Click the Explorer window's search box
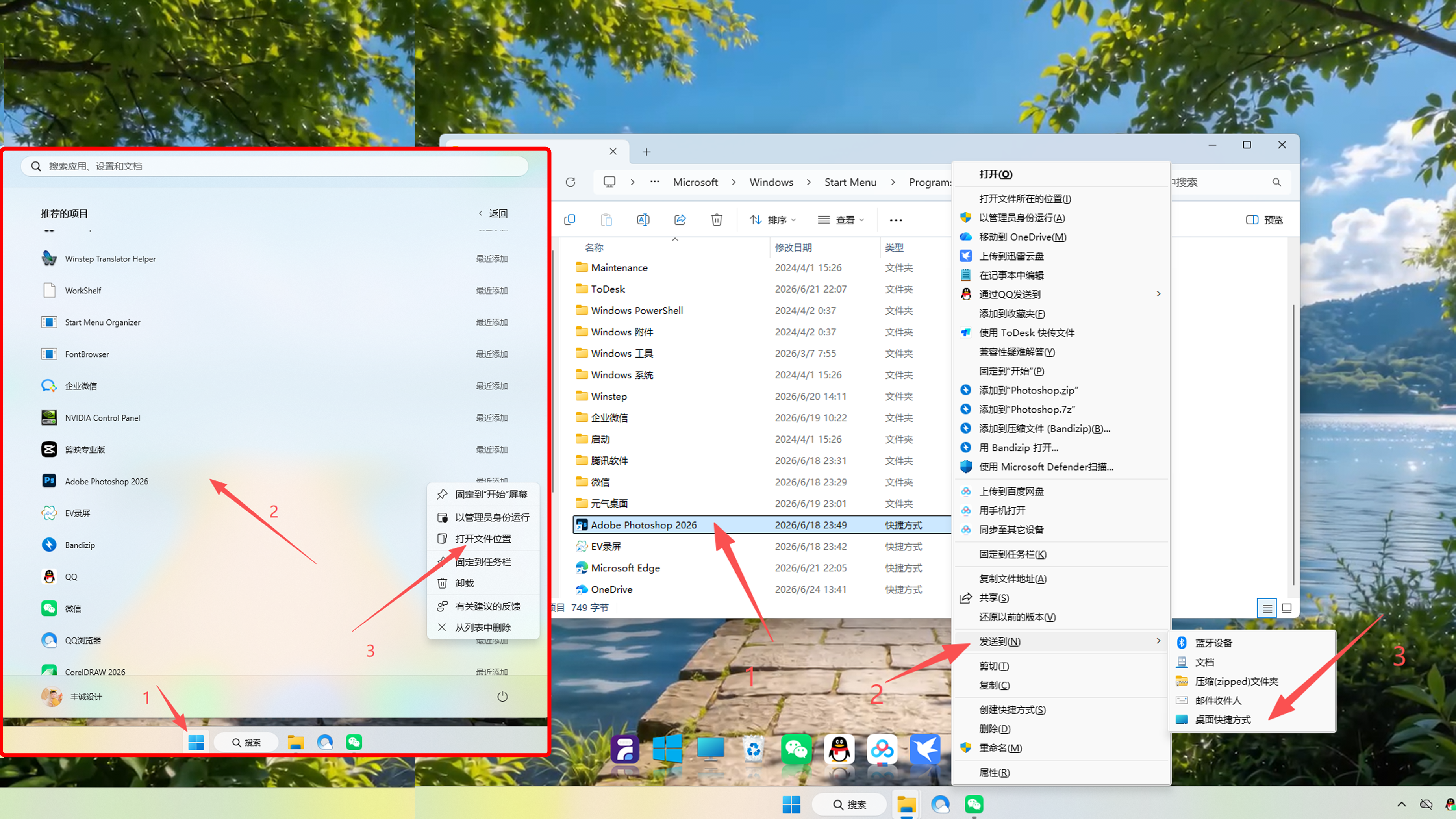The image size is (1456, 819). (1230, 182)
